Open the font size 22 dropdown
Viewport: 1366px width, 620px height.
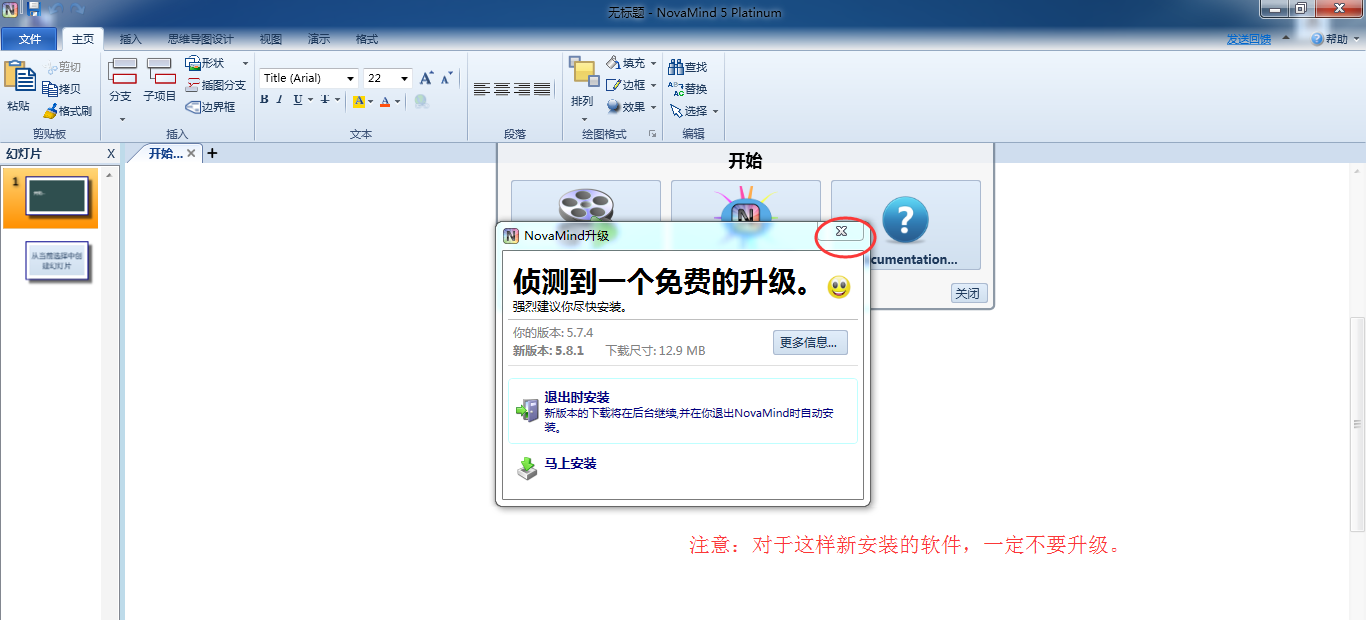pyautogui.click(x=404, y=78)
